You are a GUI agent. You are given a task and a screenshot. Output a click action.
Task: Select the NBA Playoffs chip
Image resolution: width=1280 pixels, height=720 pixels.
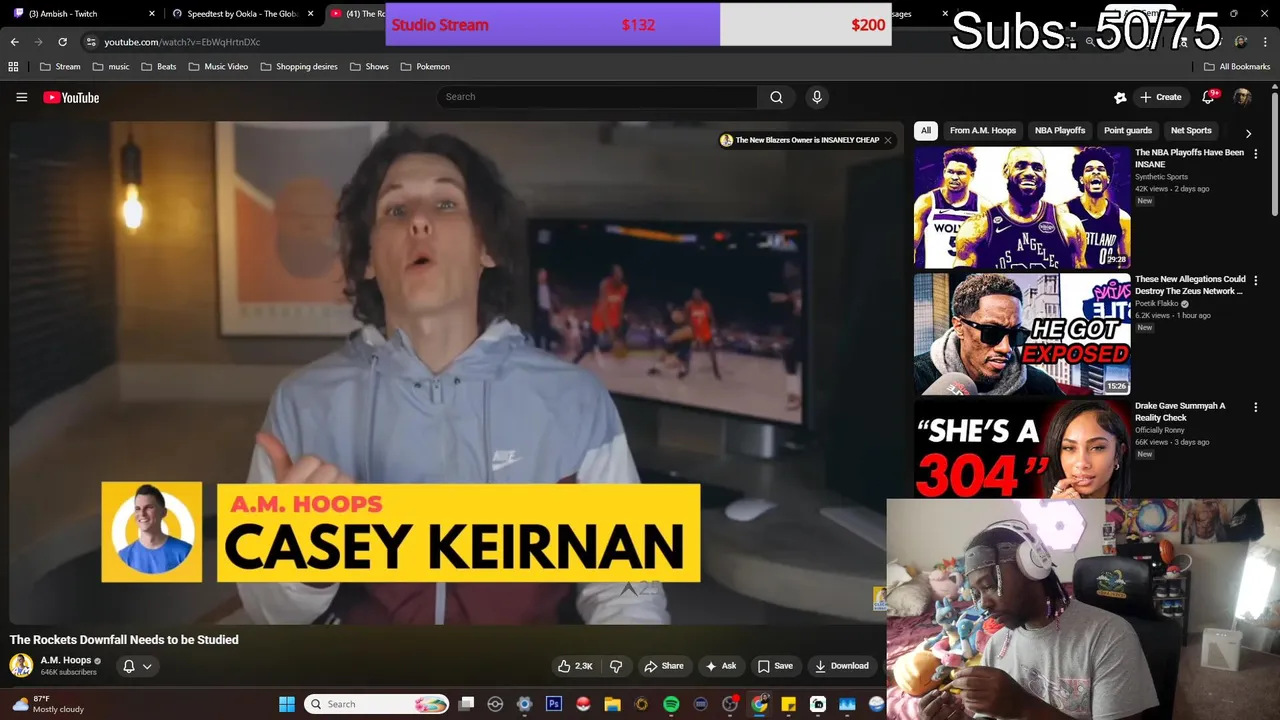click(1060, 131)
